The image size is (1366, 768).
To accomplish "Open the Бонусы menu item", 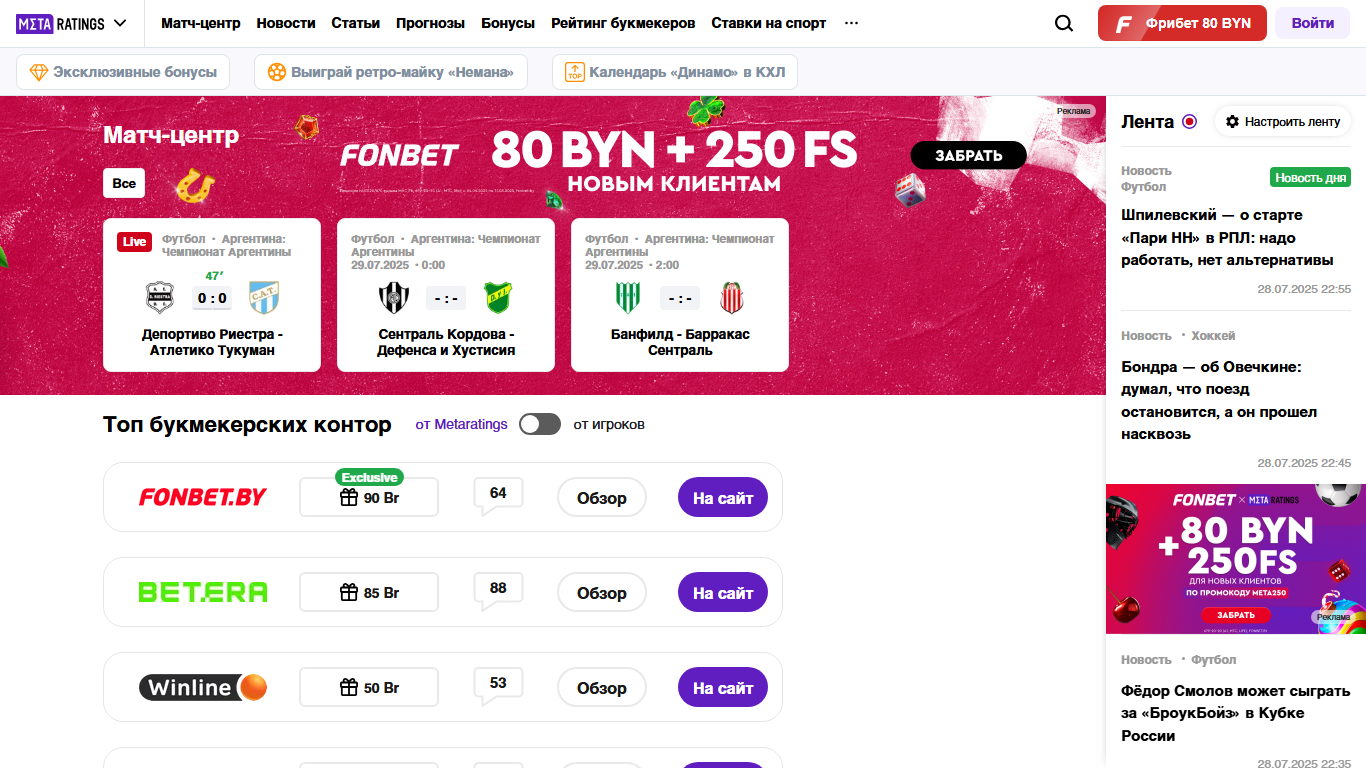I will click(x=508, y=23).
